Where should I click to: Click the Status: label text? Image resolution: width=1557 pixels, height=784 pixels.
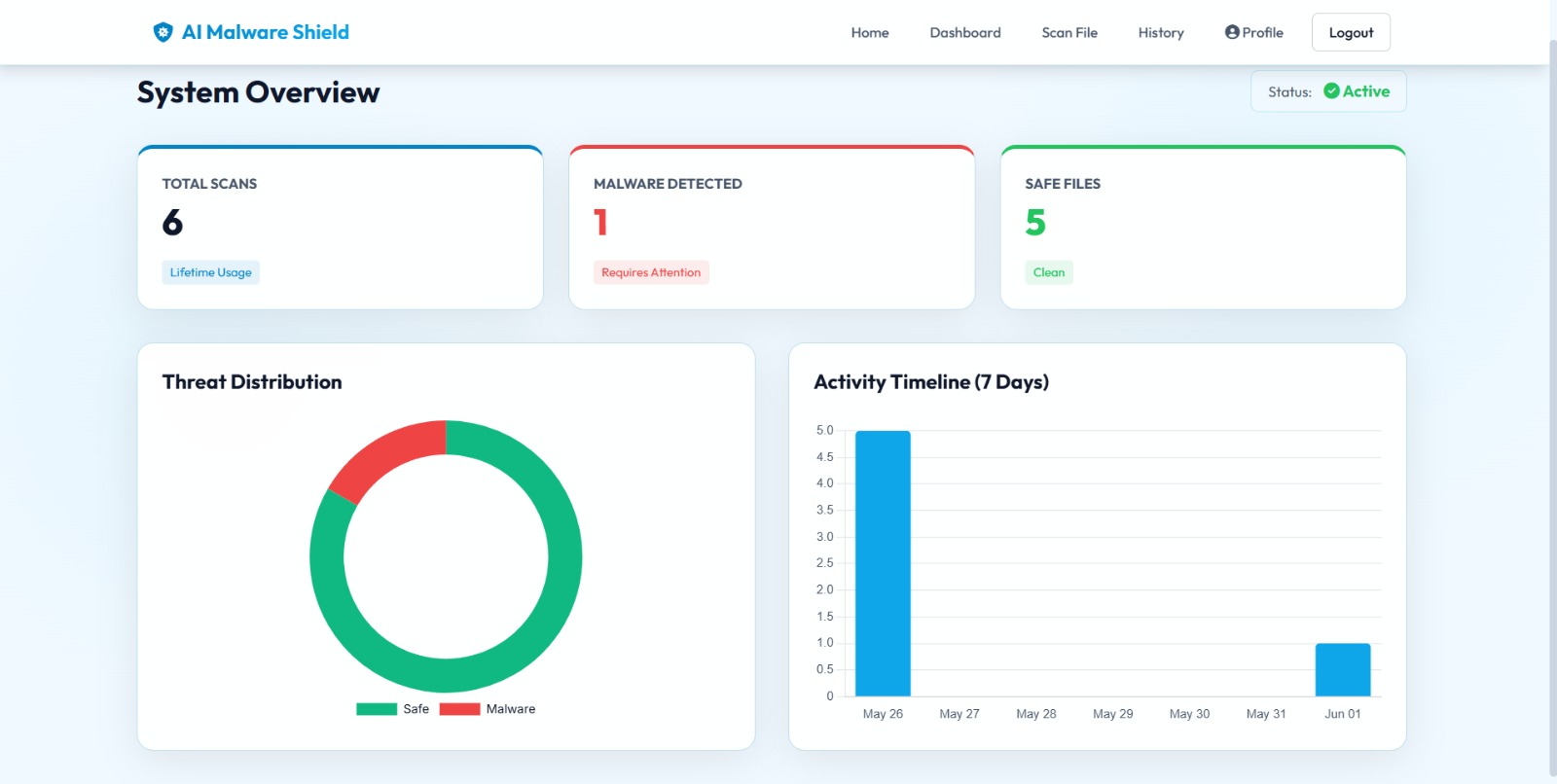click(x=1289, y=91)
